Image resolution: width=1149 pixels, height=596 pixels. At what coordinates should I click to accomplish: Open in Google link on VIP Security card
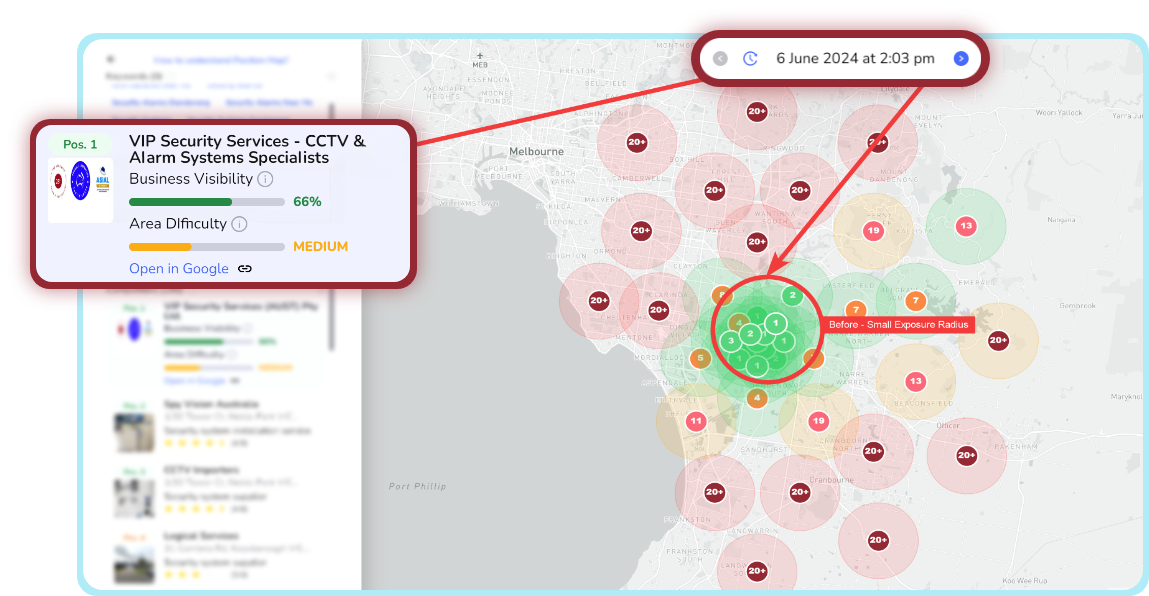pyautogui.click(x=179, y=269)
